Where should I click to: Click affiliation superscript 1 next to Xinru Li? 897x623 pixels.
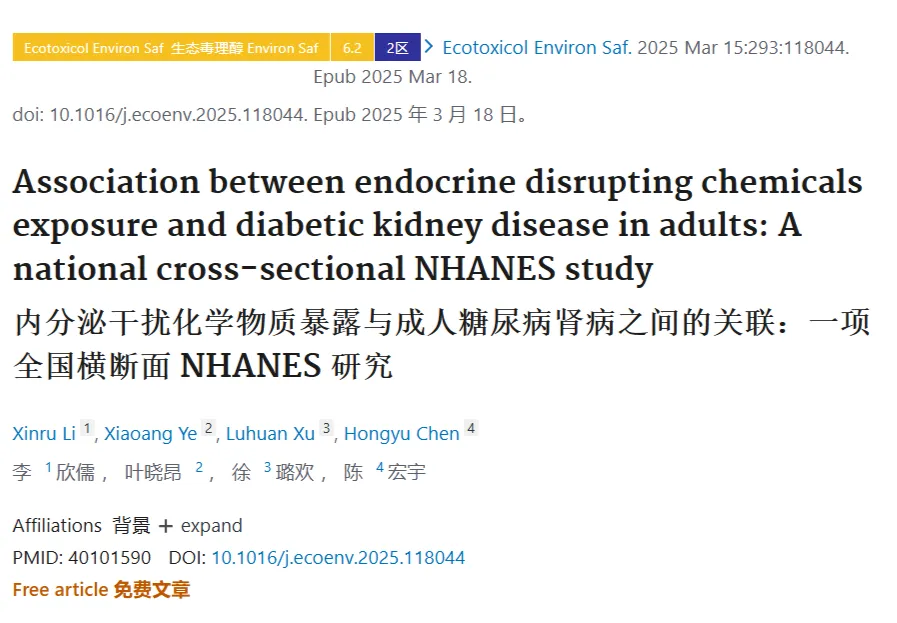coord(87,428)
